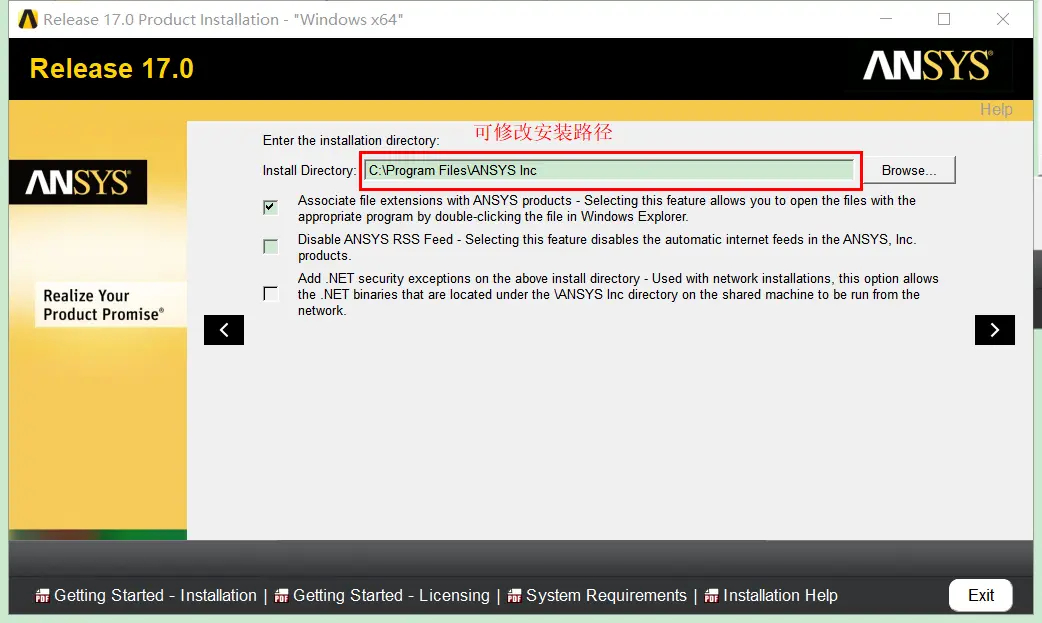Click 'Realize Your Product Promise' text

point(104,305)
